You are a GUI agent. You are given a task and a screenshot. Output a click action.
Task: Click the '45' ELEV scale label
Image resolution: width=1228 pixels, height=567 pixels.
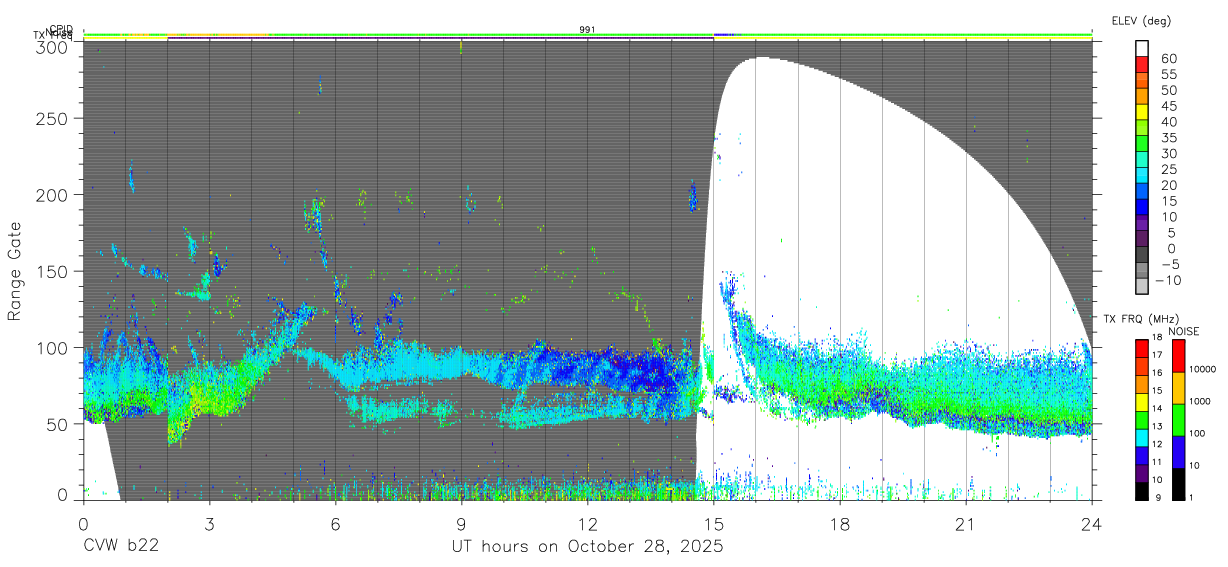[x=1168, y=105]
